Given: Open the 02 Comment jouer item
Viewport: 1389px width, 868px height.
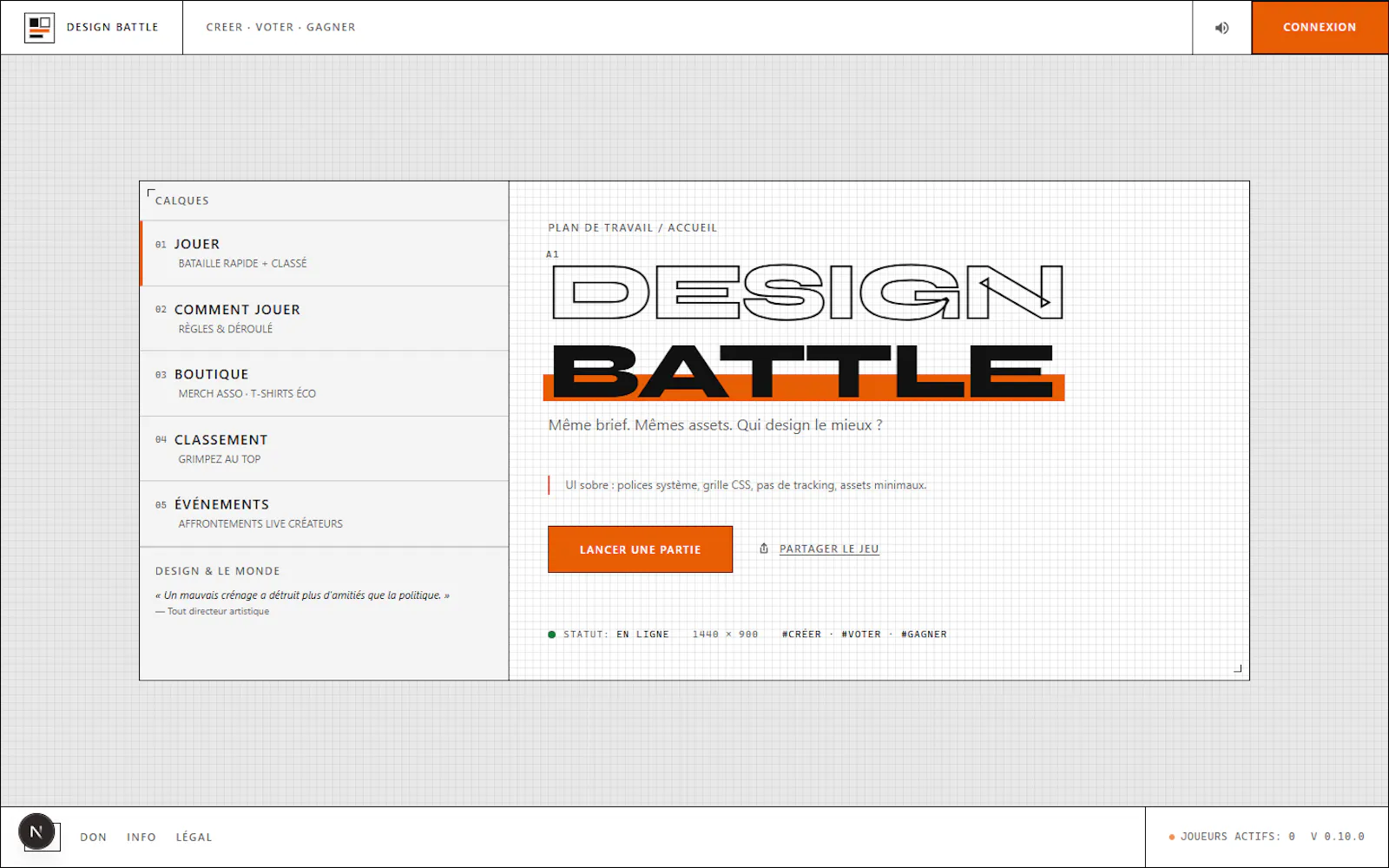Looking at the screenshot, I should click(325, 319).
